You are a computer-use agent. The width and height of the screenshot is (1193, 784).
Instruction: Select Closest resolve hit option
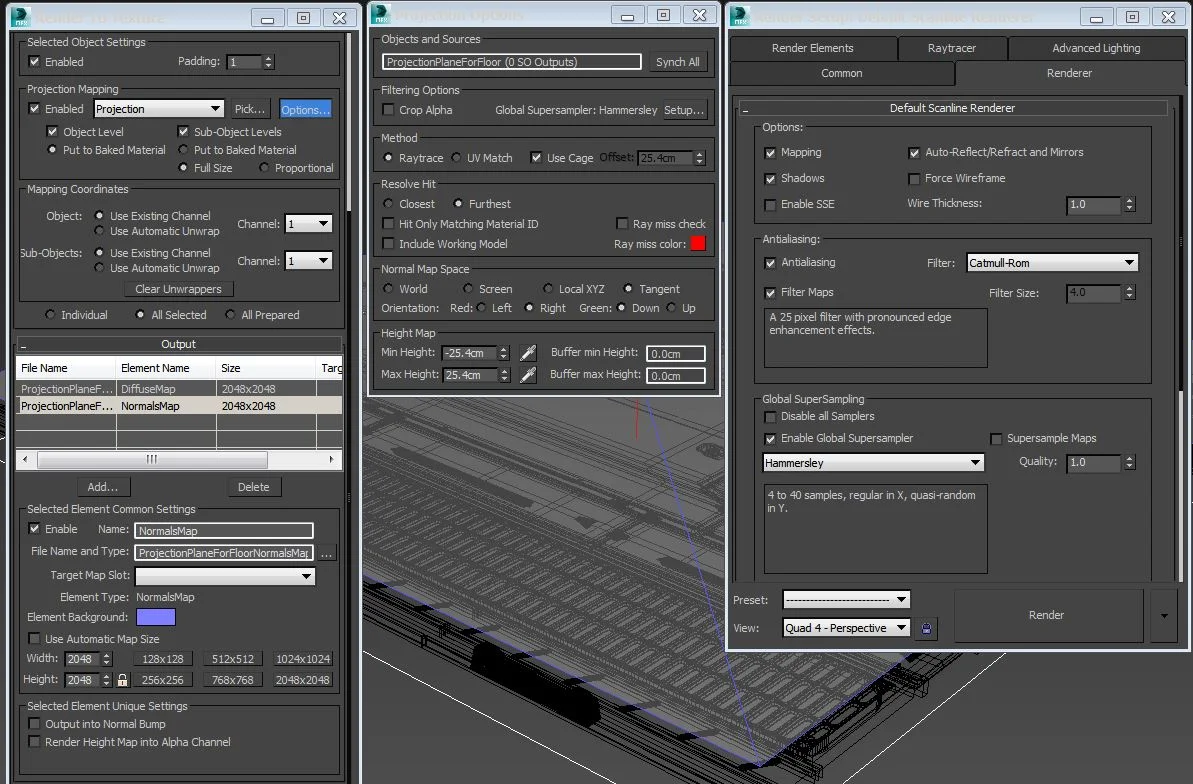pyautogui.click(x=388, y=204)
